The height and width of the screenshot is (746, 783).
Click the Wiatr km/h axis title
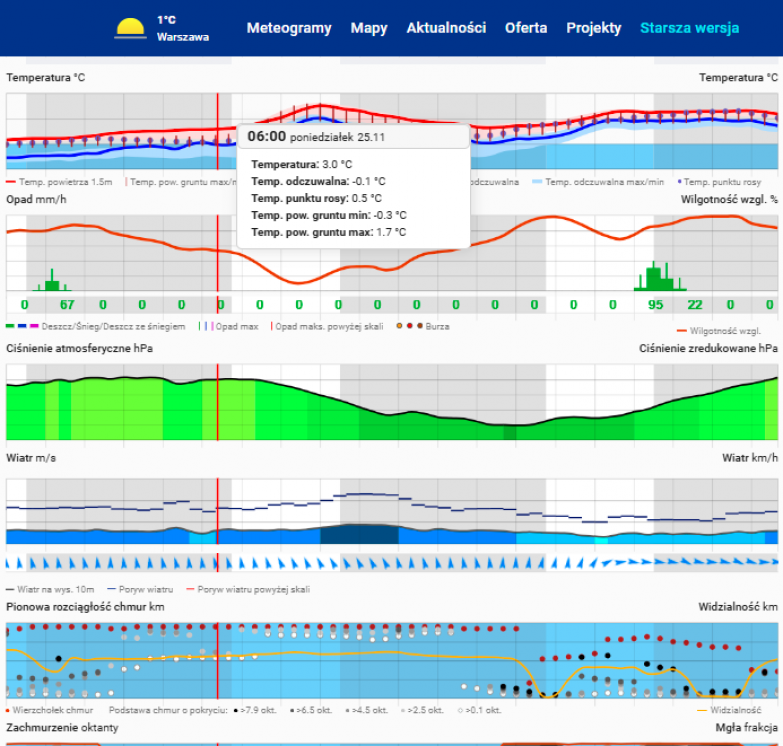[750, 458]
